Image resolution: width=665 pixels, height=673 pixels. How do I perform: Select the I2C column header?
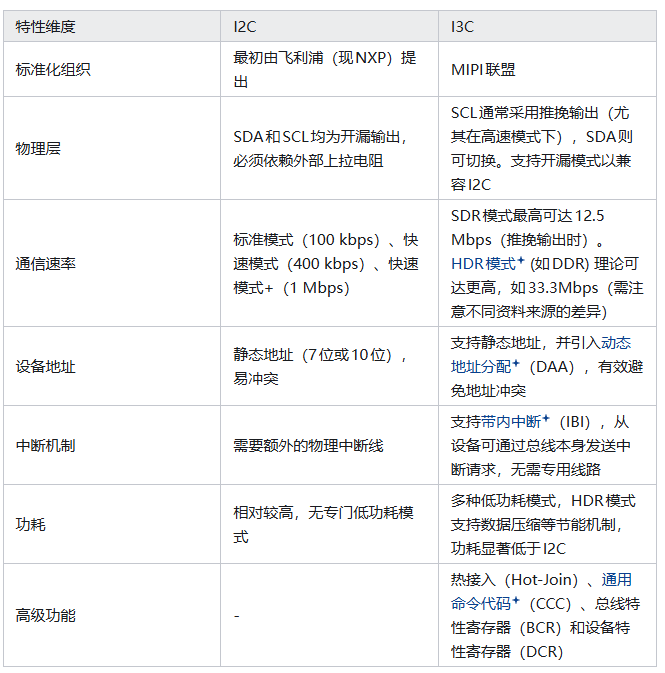tap(245, 27)
